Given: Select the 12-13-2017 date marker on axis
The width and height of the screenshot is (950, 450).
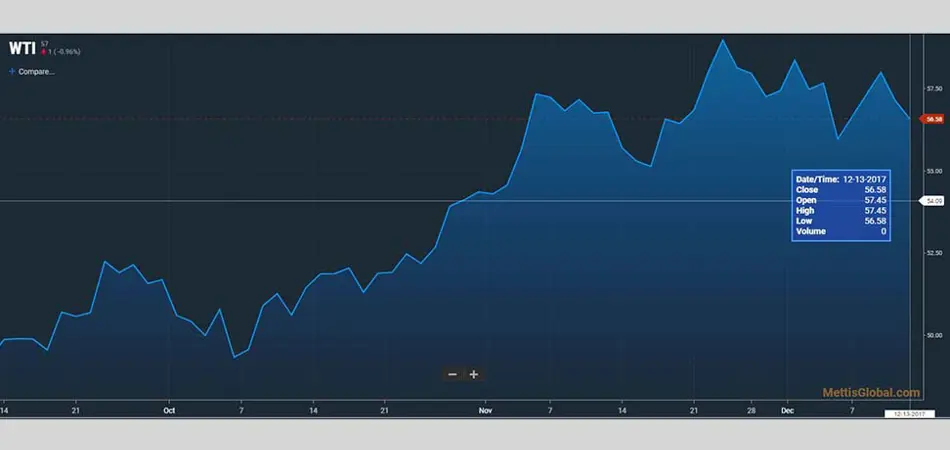Looking at the screenshot, I should [x=909, y=414].
